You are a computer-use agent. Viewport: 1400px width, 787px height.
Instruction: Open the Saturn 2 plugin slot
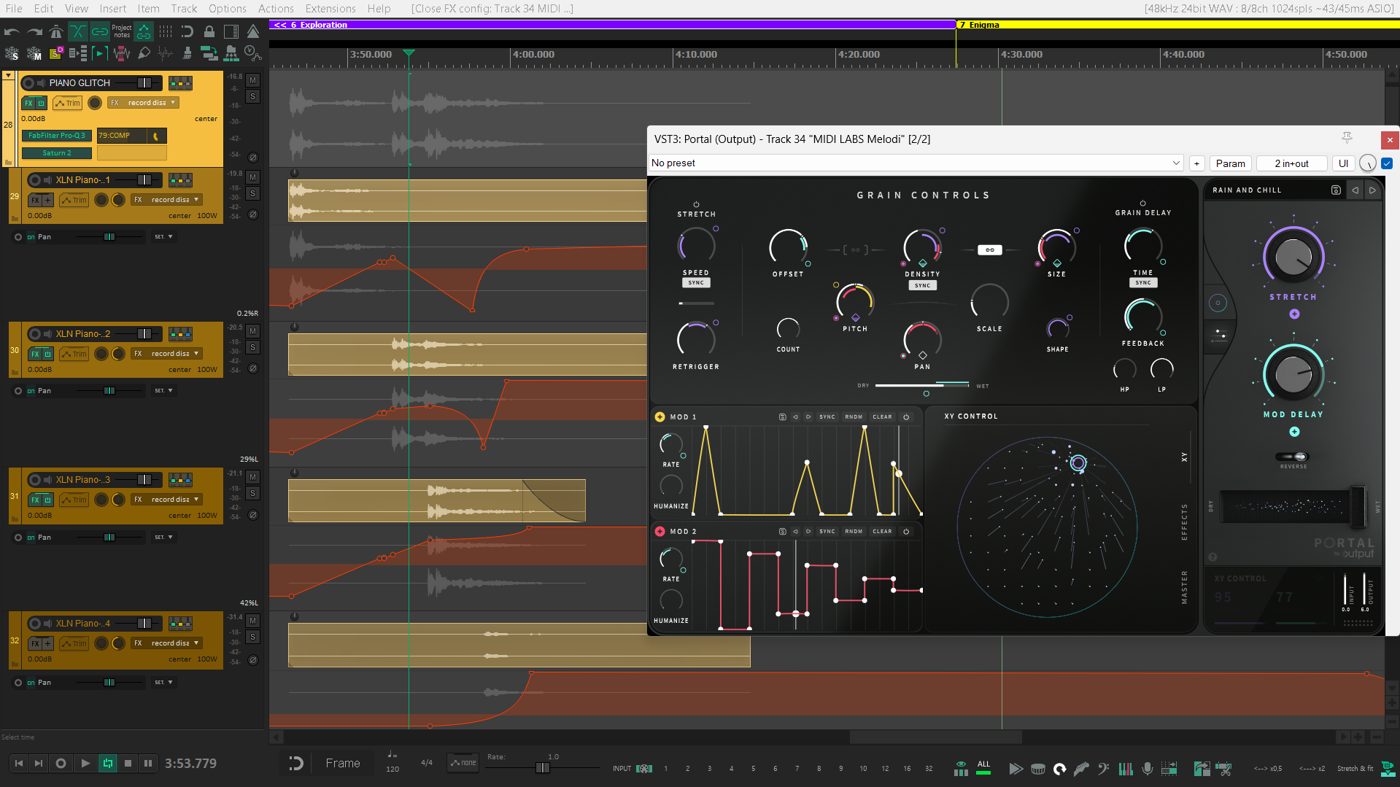coord(57,153)
